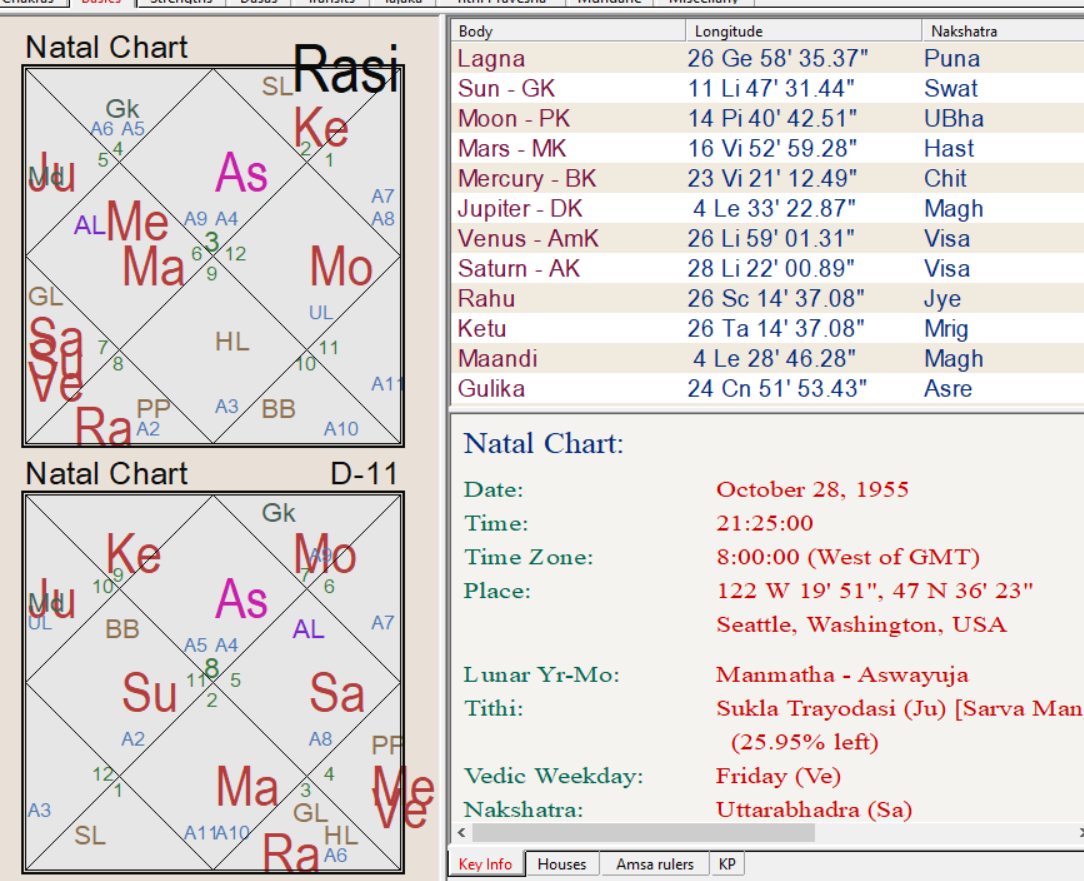The height and width of the screenshot is (881, 1084).
Task: Click As in the Rasi chart
Action: point(241,173)
